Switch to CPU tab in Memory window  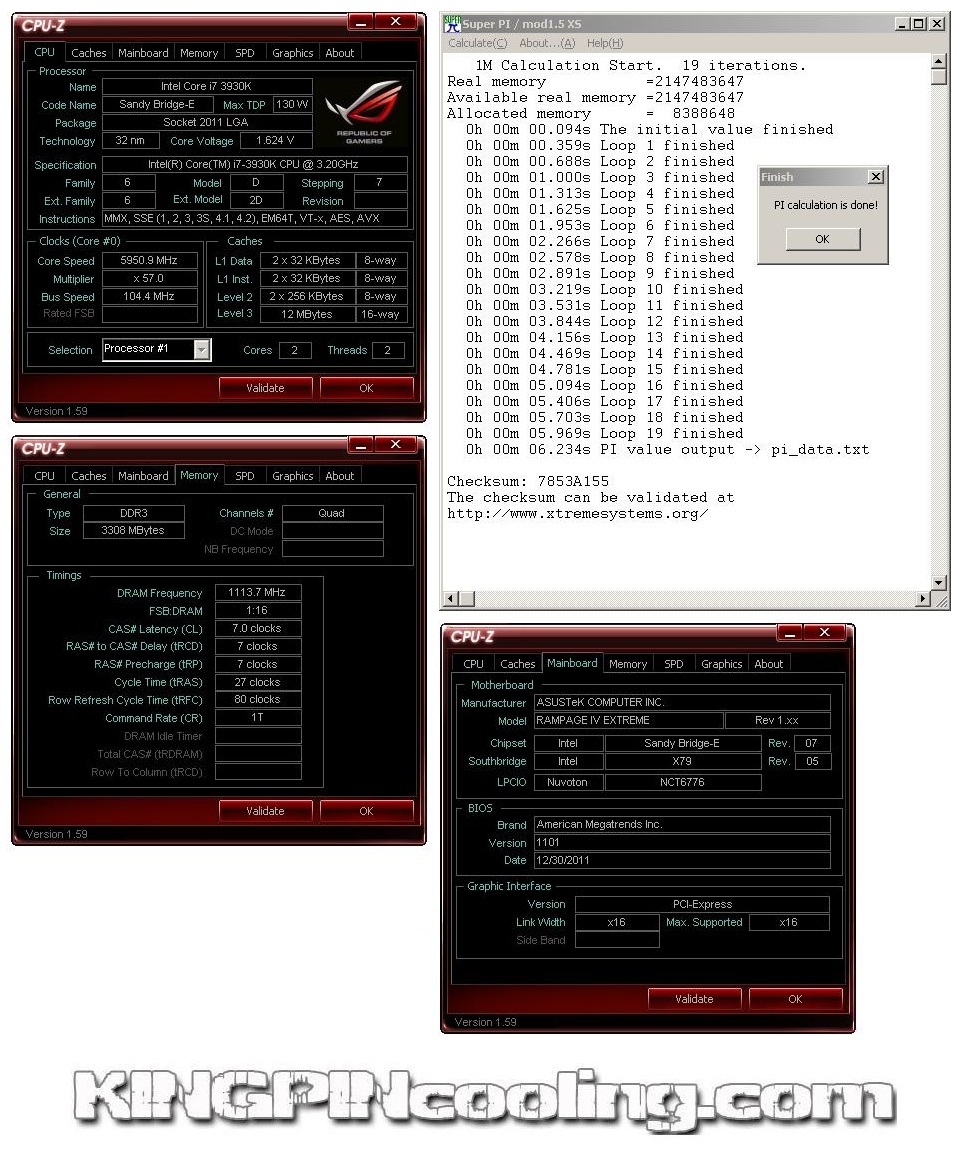44,476
